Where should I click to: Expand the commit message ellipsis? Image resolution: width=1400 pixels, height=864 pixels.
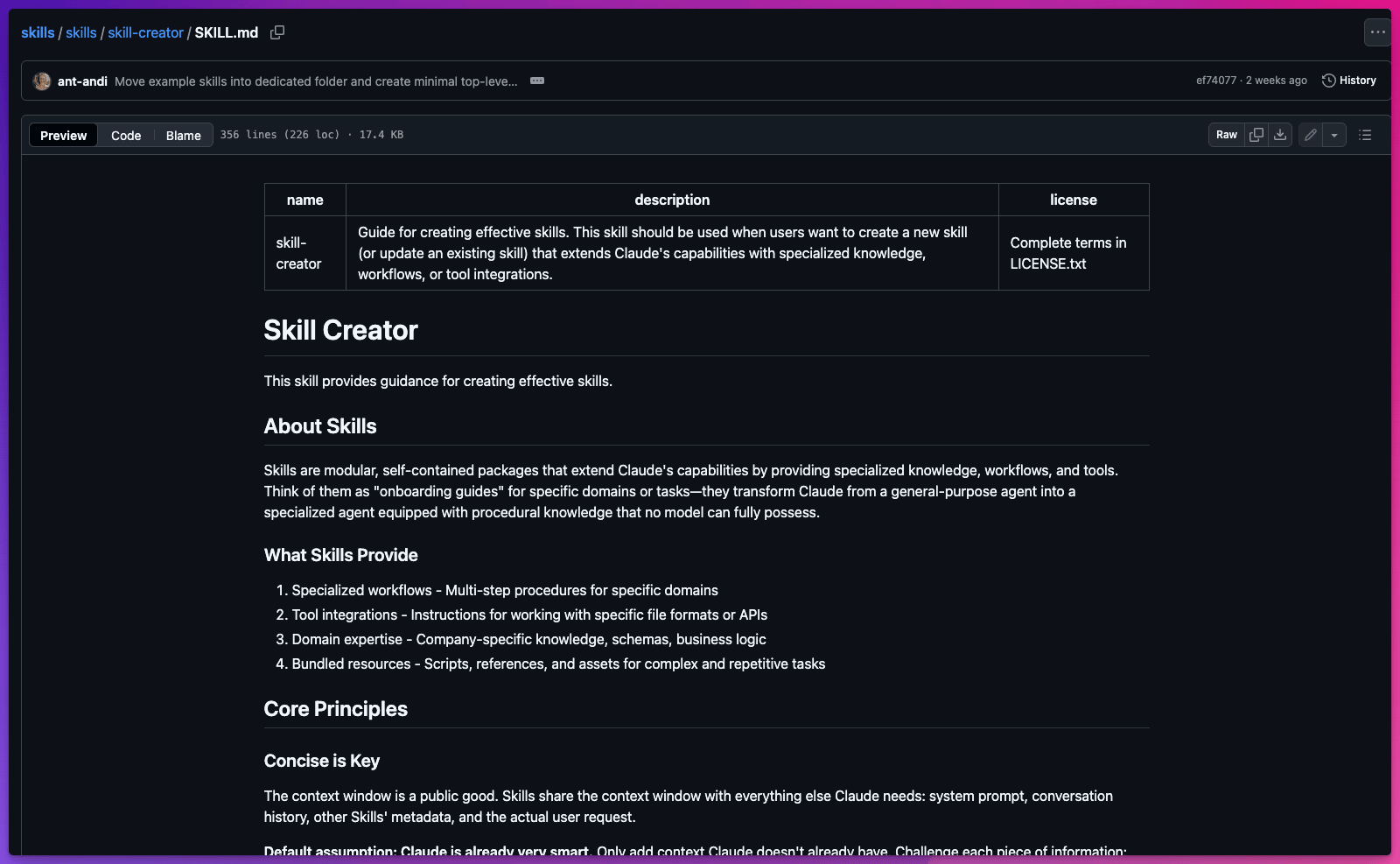tap(537, 81)
